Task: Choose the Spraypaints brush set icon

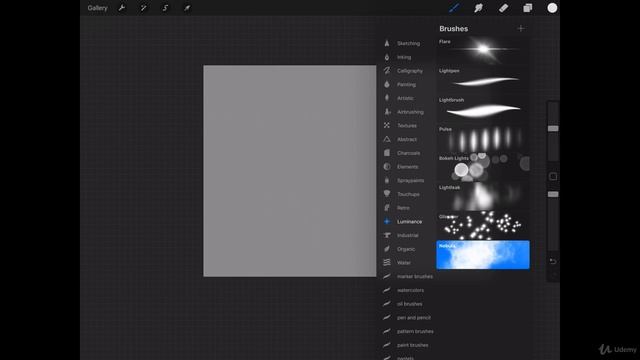Action: (387, 180)
